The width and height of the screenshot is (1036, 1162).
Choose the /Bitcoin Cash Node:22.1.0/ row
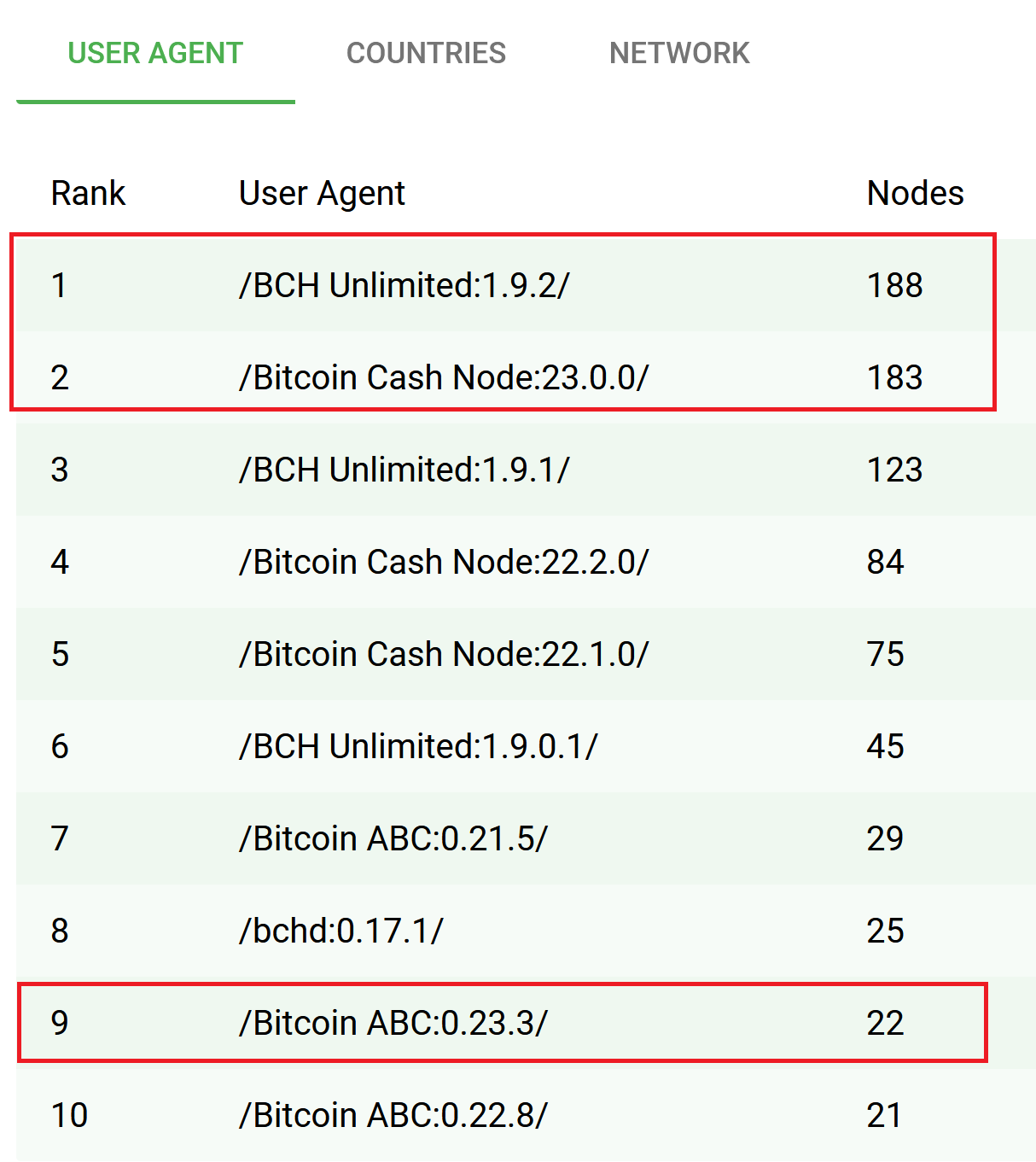pyautogui.click(x=526, y=654)
